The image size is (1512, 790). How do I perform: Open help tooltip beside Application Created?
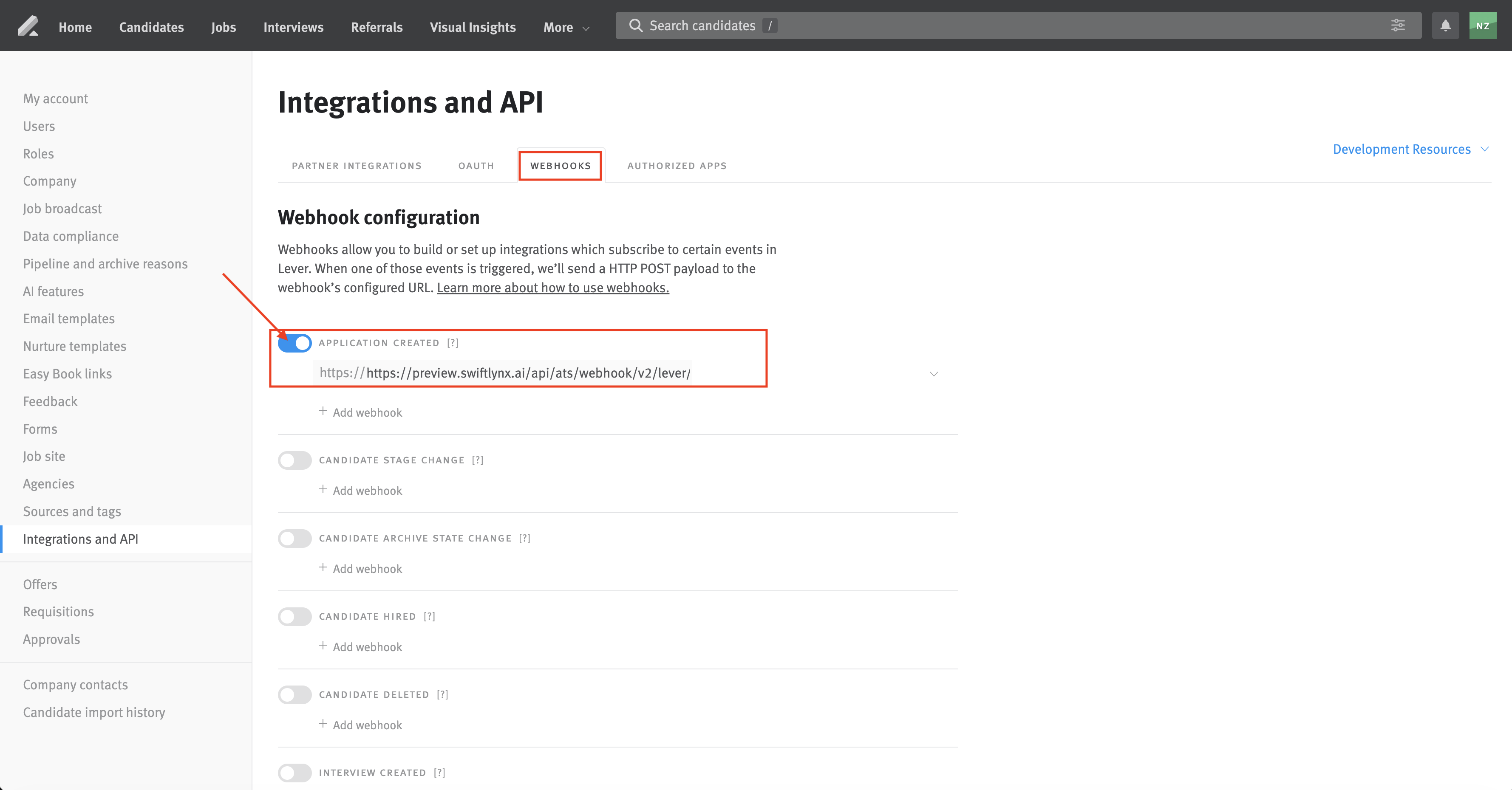(x=453, y=342)
